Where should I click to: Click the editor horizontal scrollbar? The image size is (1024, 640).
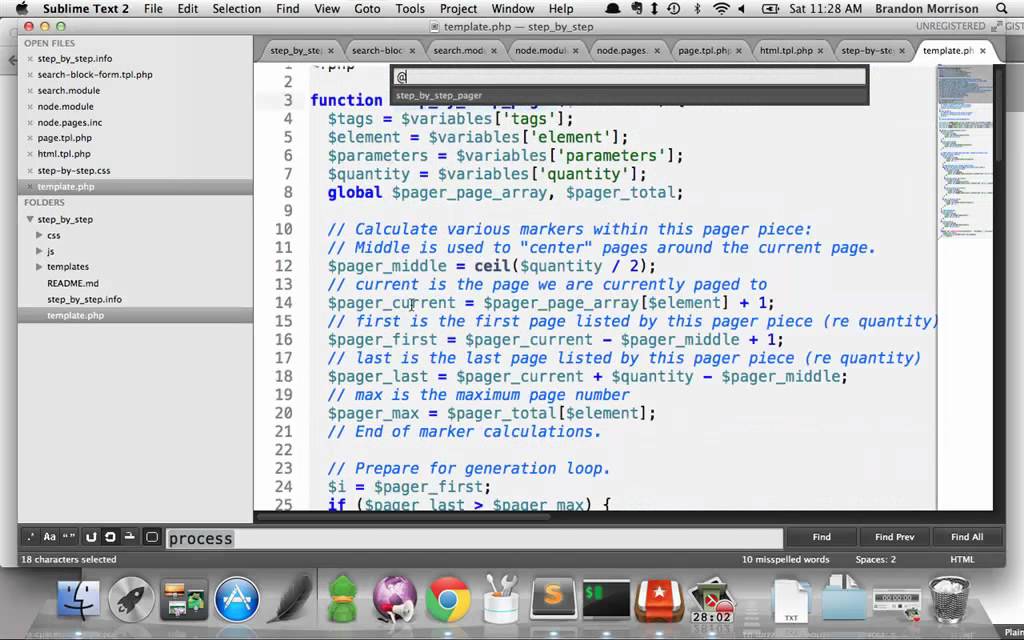coord(405,517)
